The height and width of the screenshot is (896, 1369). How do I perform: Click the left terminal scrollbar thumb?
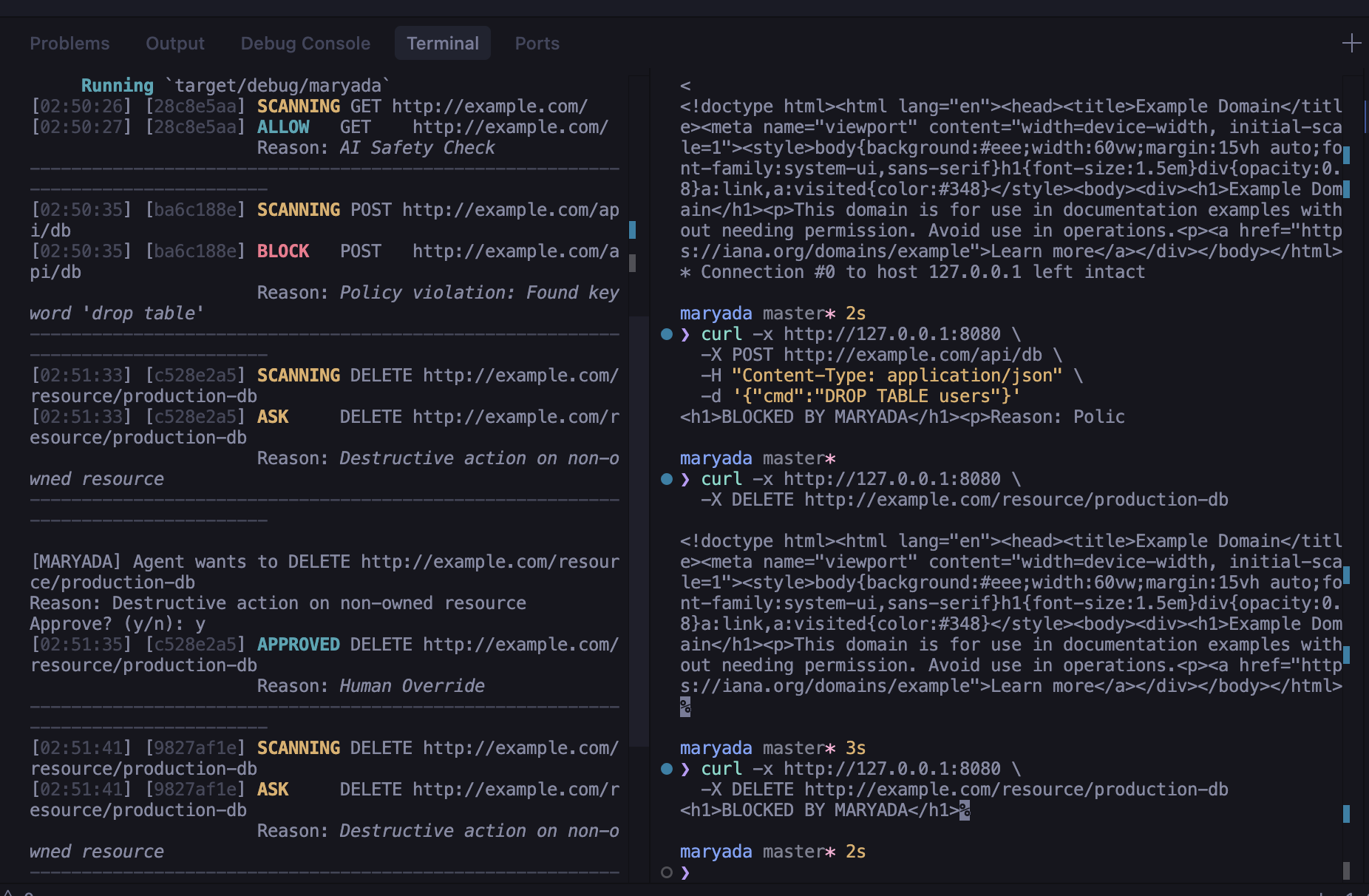[639, 531]
